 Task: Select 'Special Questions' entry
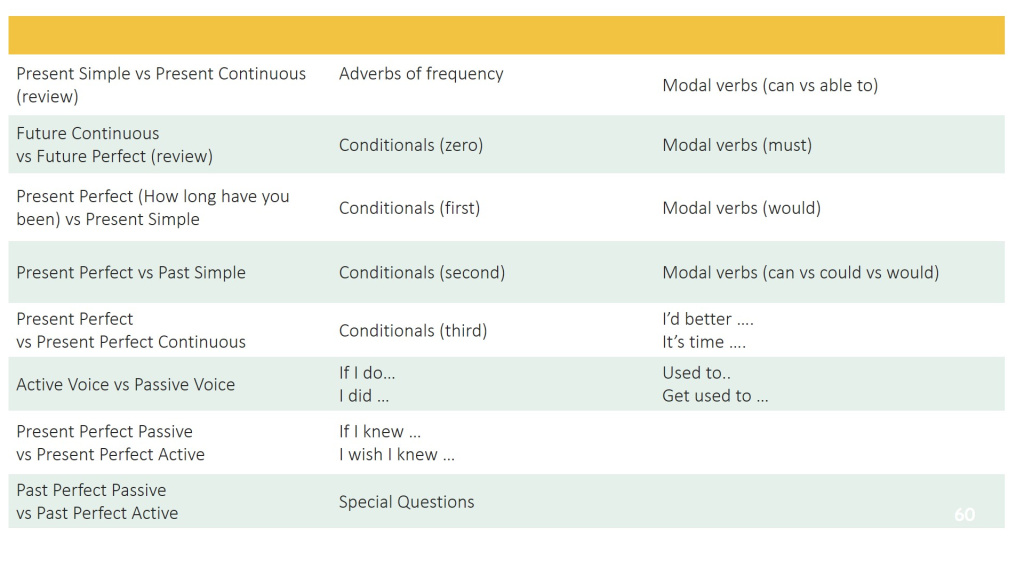pos(406,502)
